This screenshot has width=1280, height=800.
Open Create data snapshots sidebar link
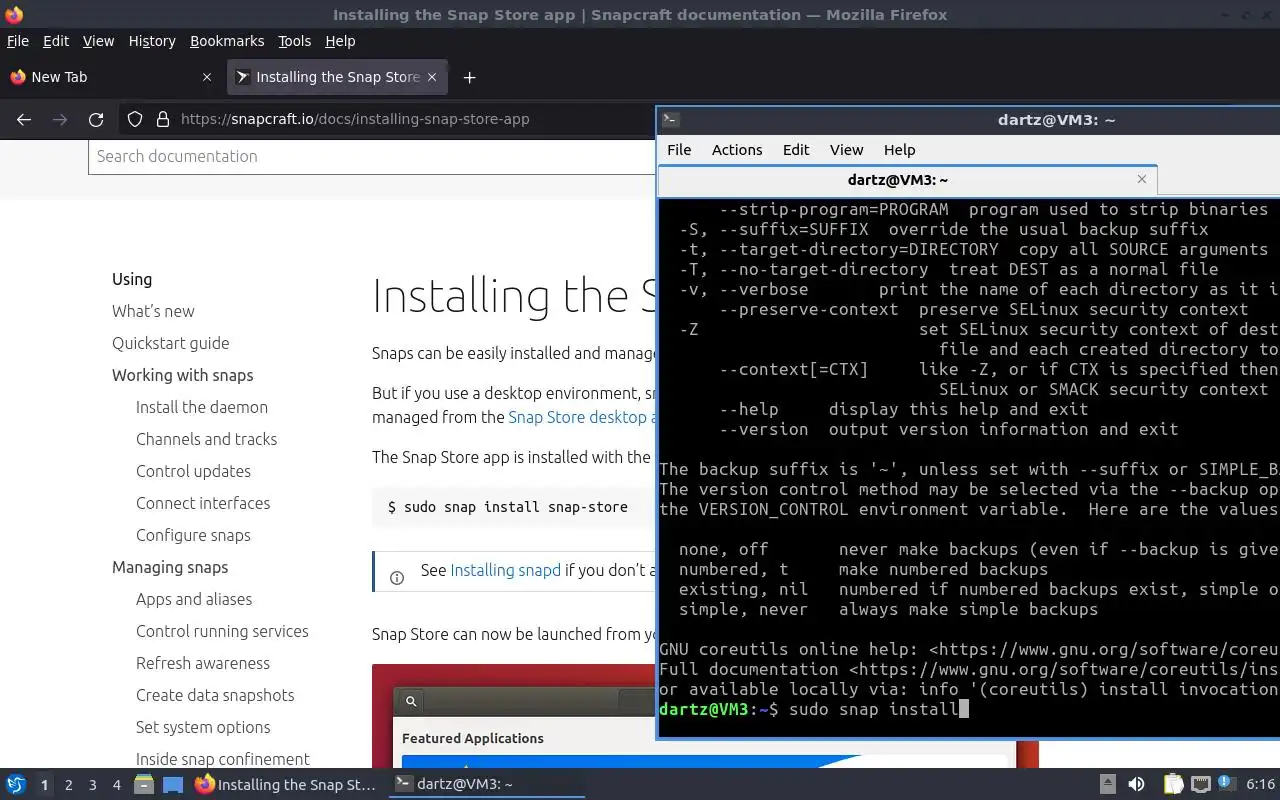215,695
